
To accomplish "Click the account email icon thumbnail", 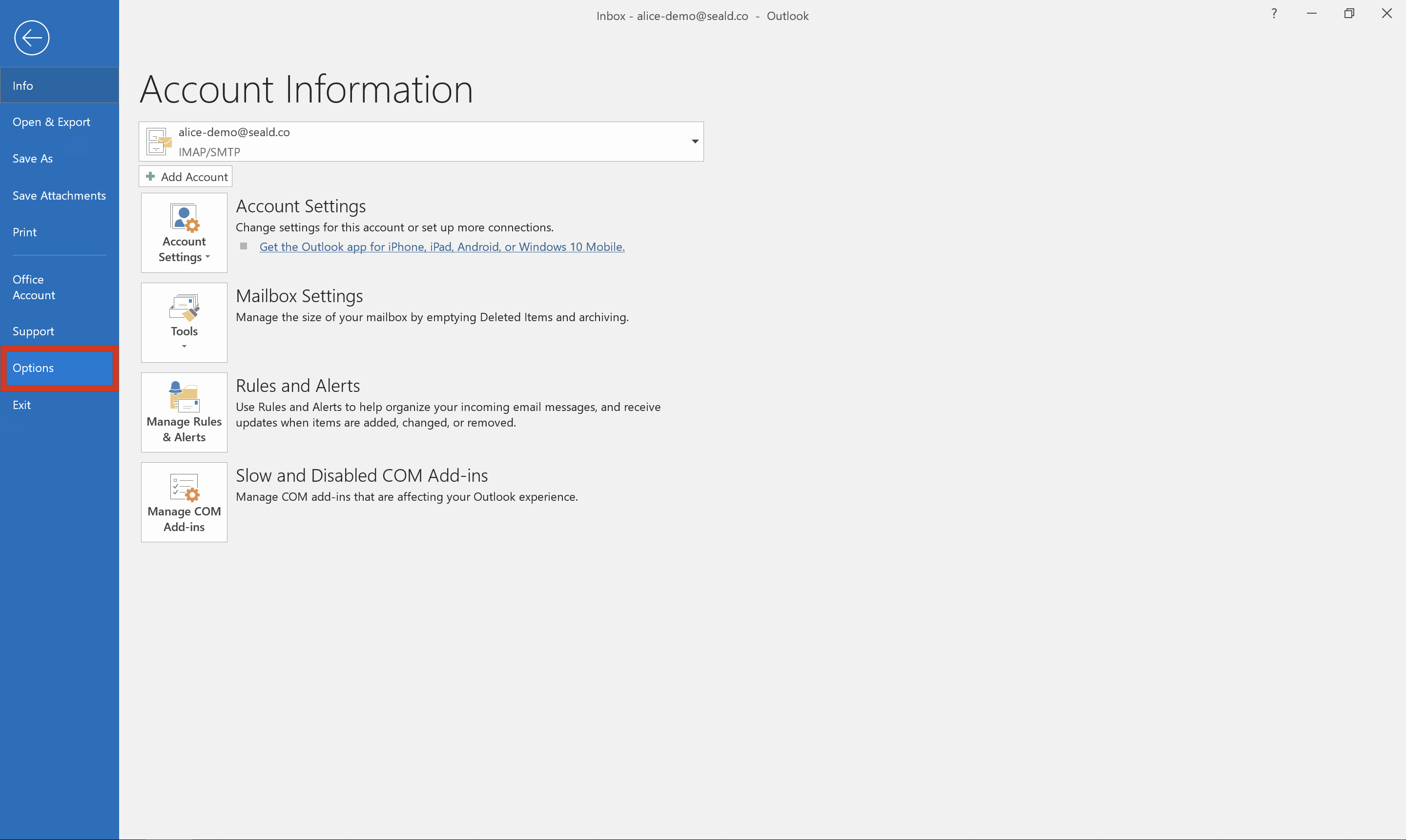I will coord(157,141).
